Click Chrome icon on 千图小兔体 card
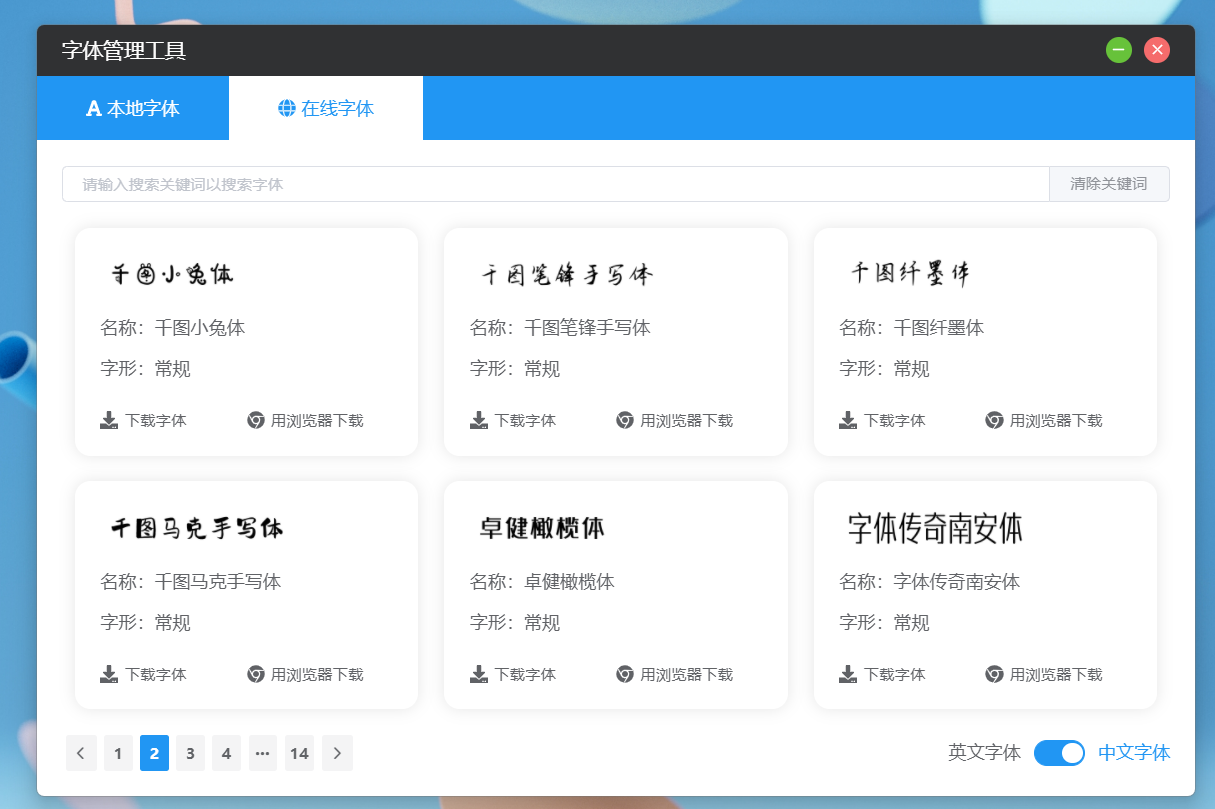 (256, 420)
